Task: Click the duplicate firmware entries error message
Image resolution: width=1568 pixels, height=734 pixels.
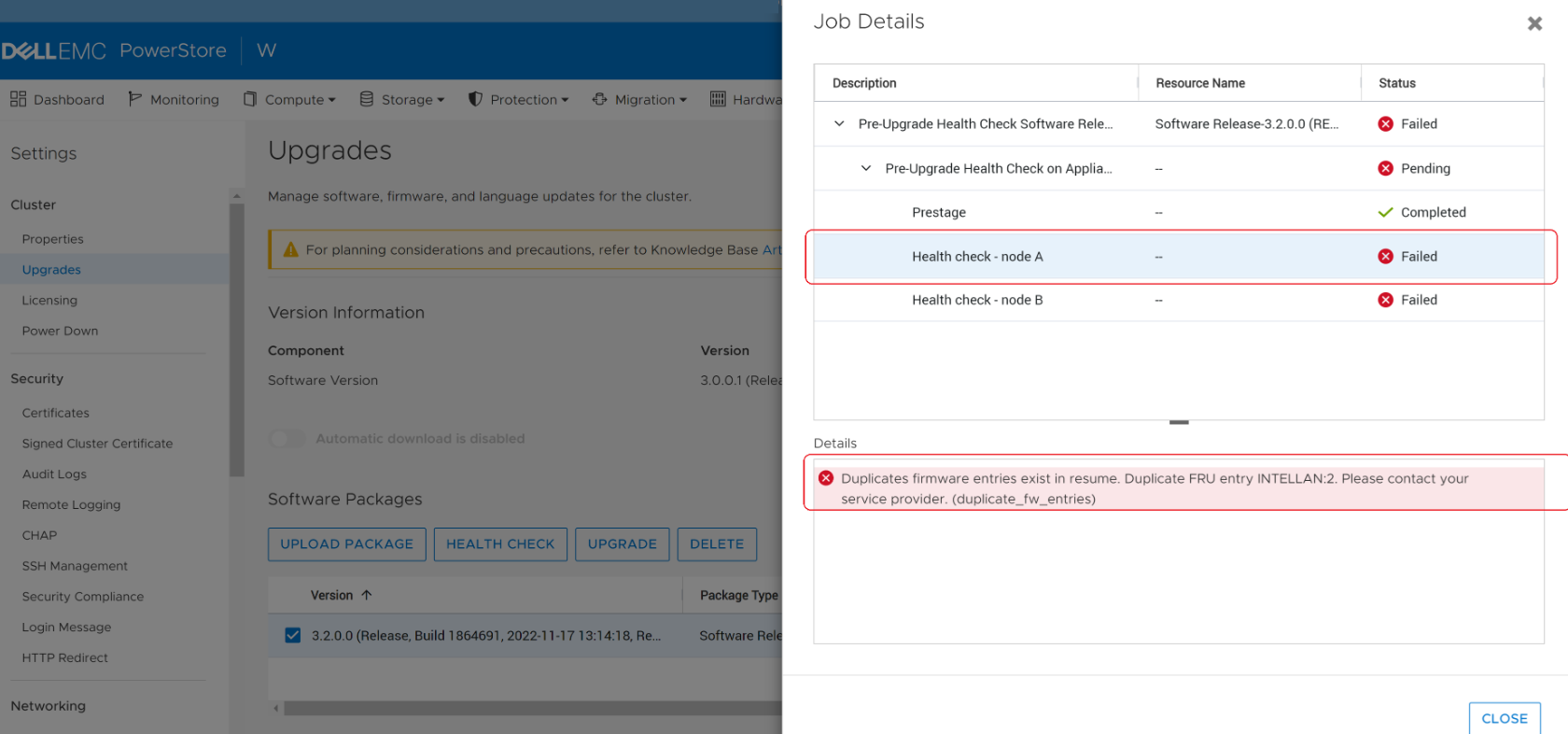Action: point(1155,488)
